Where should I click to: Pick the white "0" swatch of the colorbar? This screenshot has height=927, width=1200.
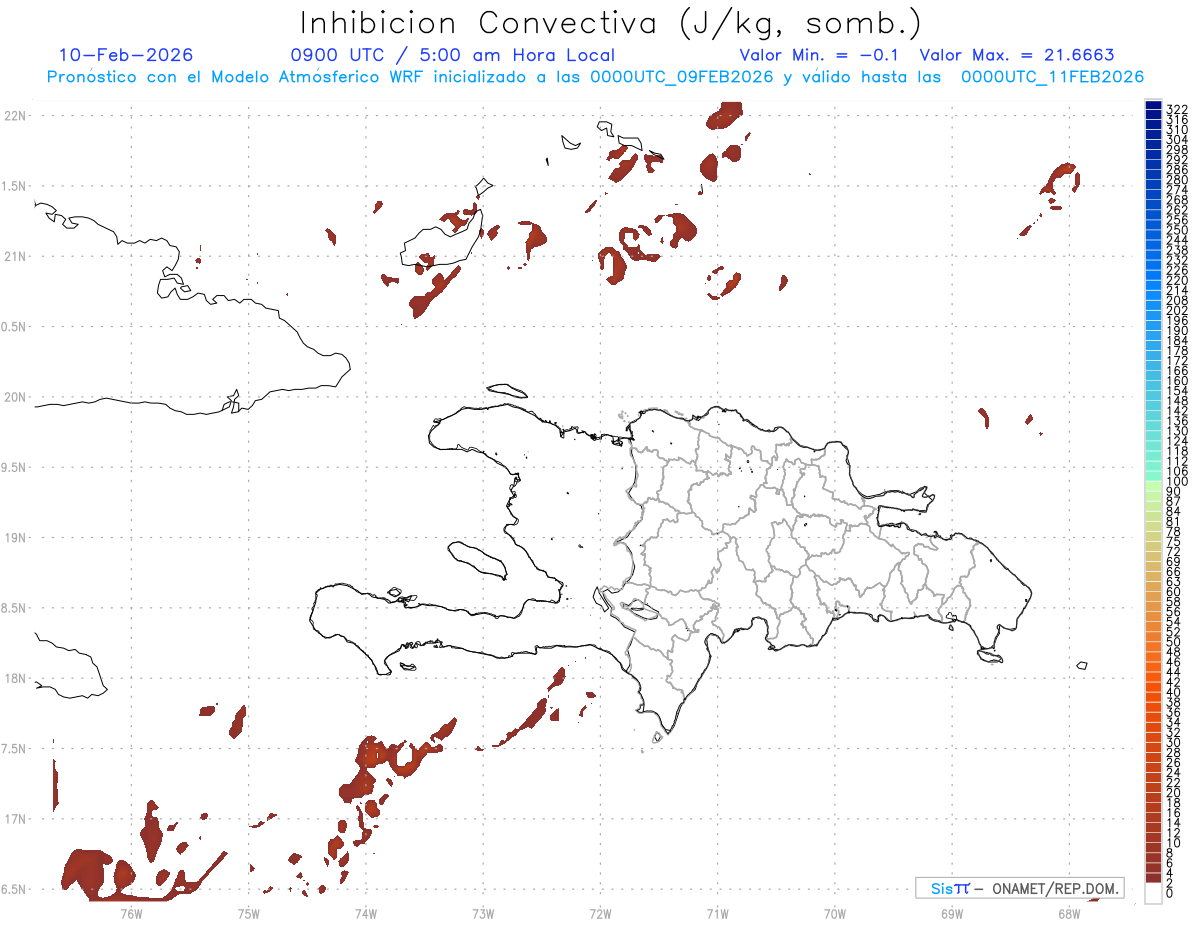(x=1153, y=895)
